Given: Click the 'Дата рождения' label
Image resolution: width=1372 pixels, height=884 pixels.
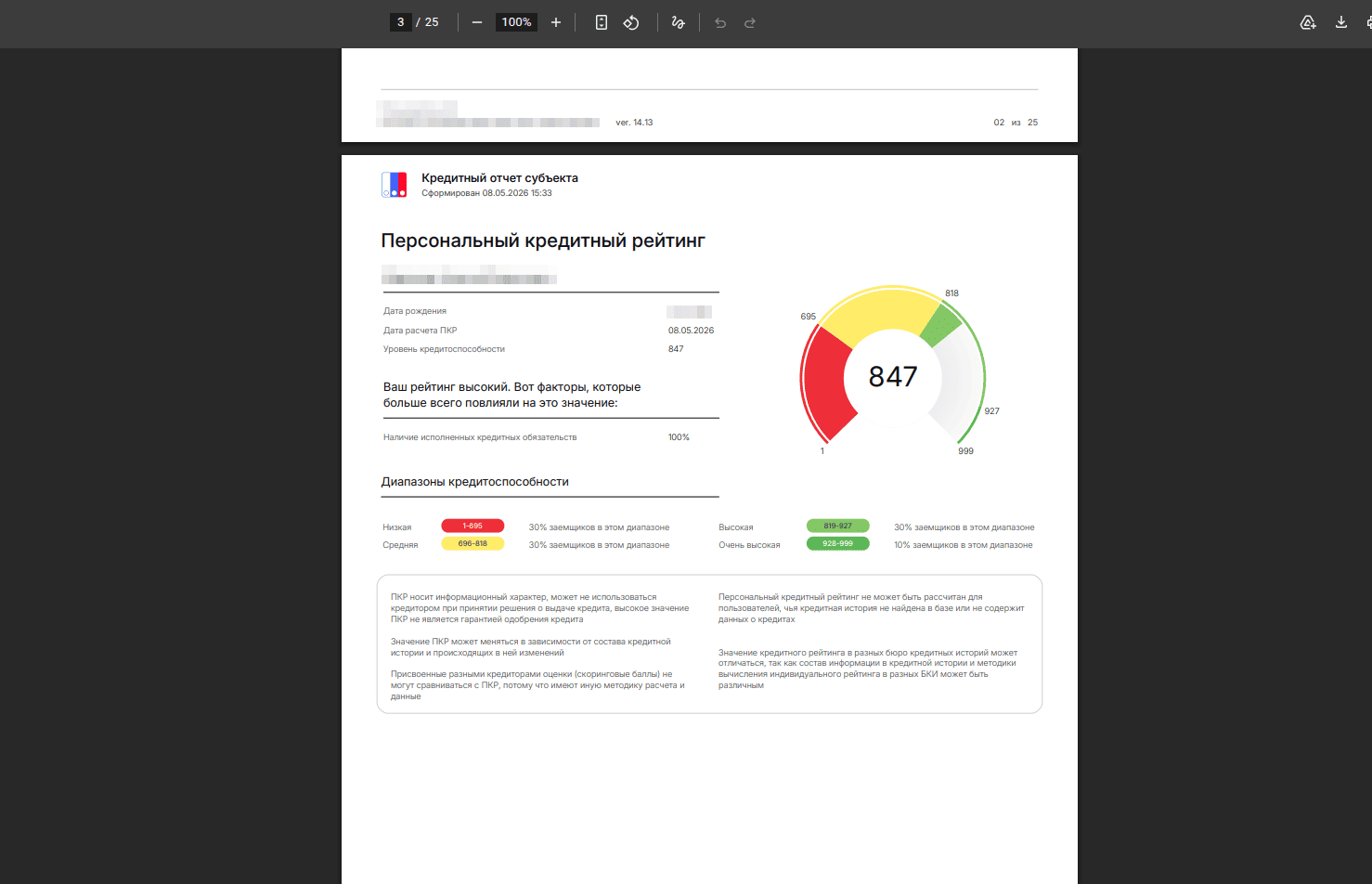Looking at the screenshot, I should 415,311.
